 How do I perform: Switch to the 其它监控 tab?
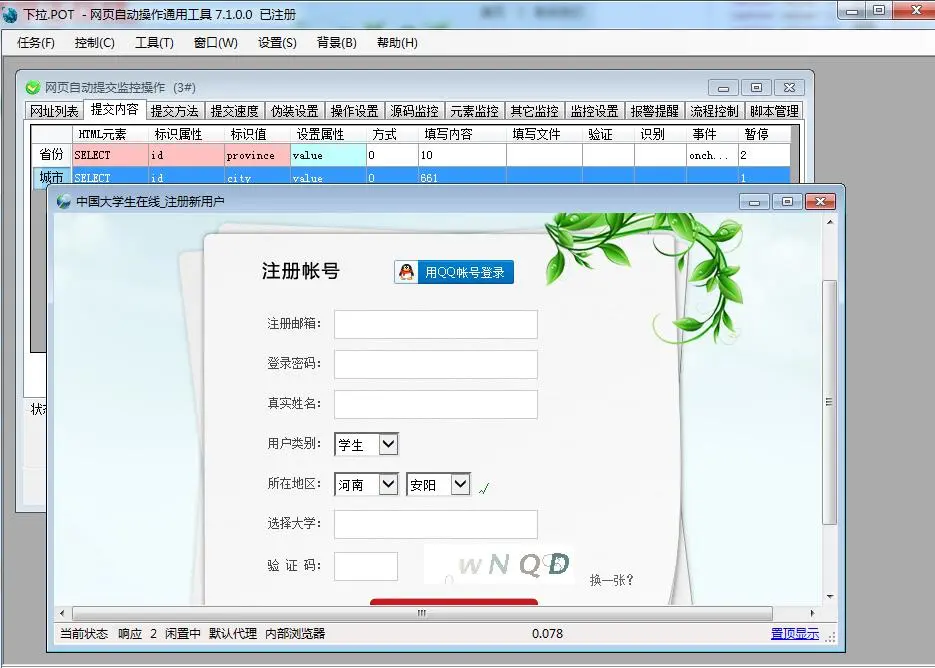point(534,111)
